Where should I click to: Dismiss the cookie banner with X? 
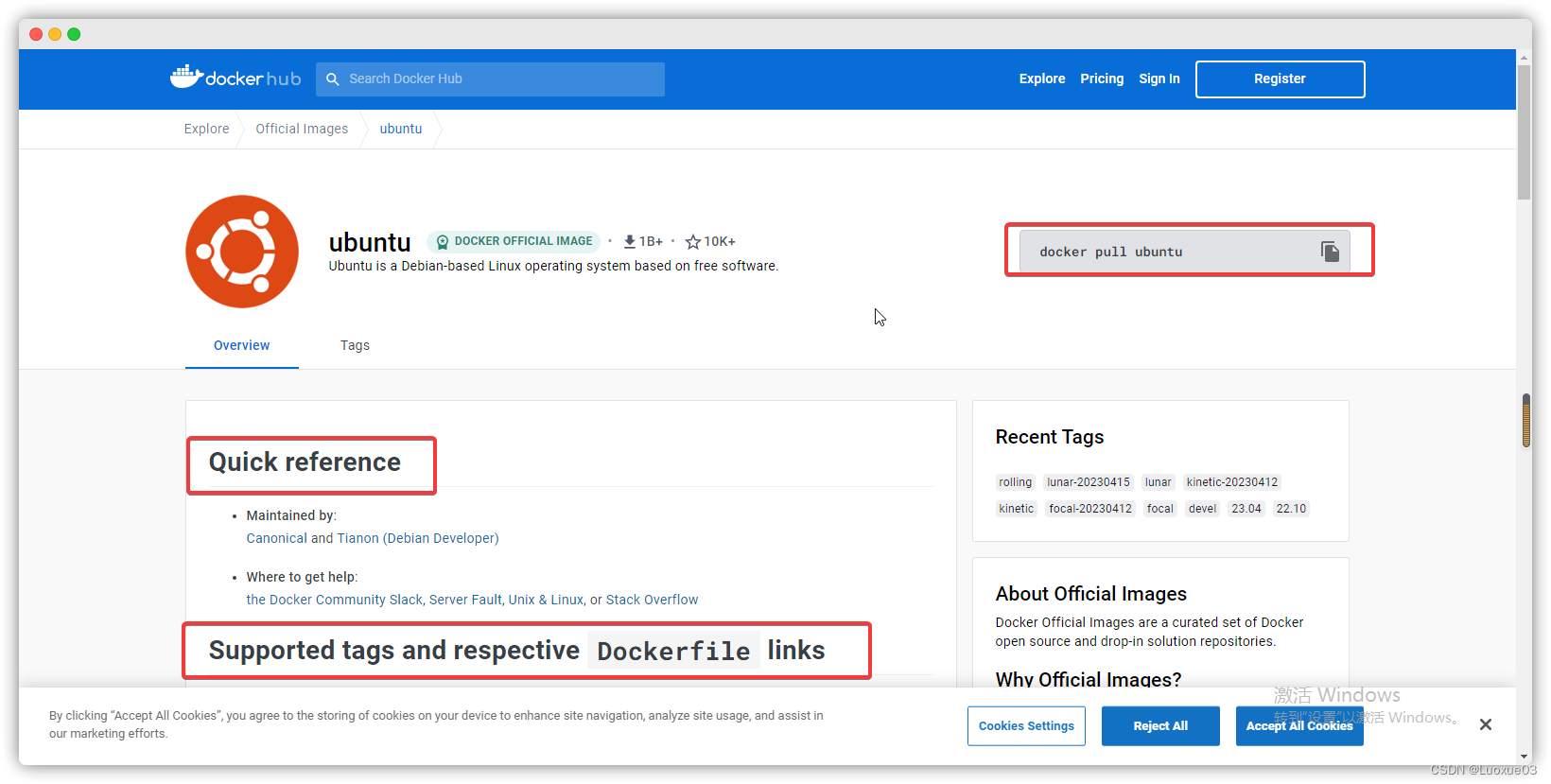pos(1486,724)
